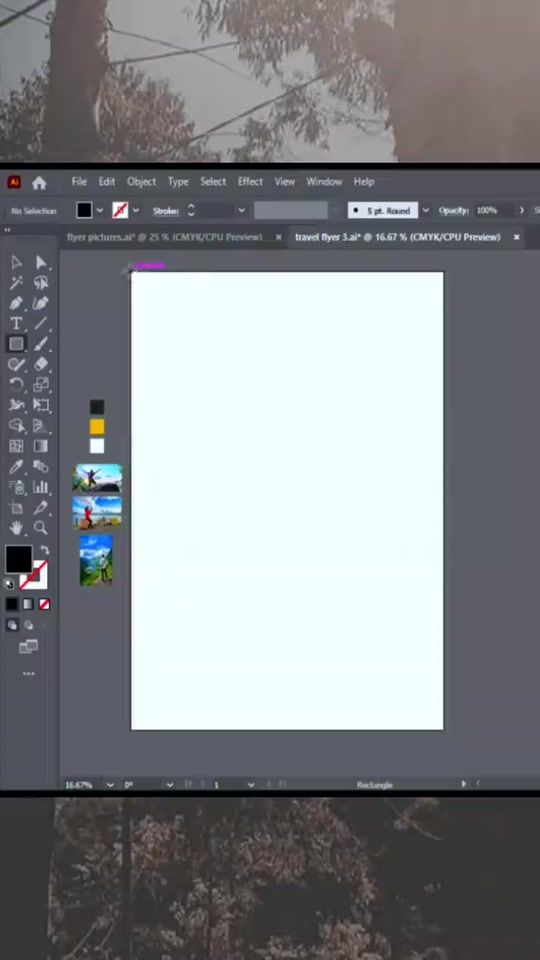This screenshot has height=960, width=540.
Task: Open the 5 pt. Round brush dropdown
Action: [x=426, y=211]
